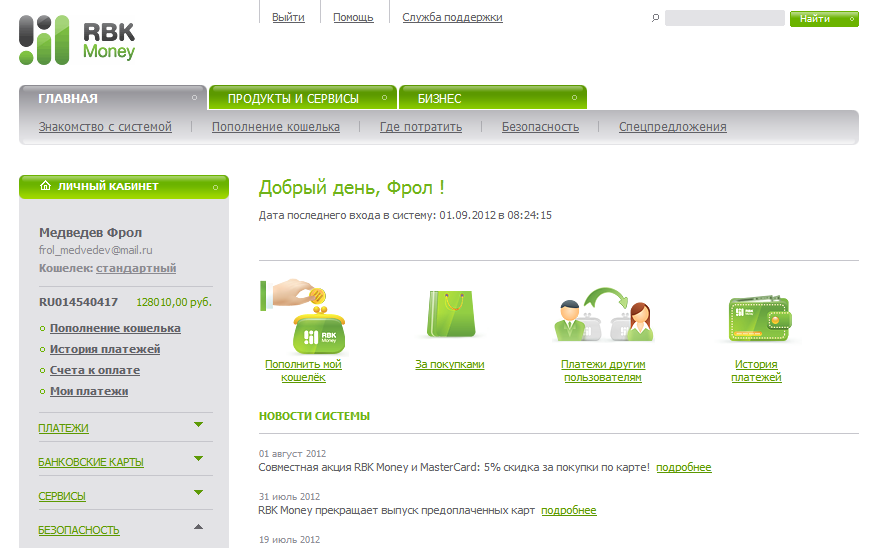Collapse the БЕЗОПАСНОСТЬ section arrow

click(198, 527)
